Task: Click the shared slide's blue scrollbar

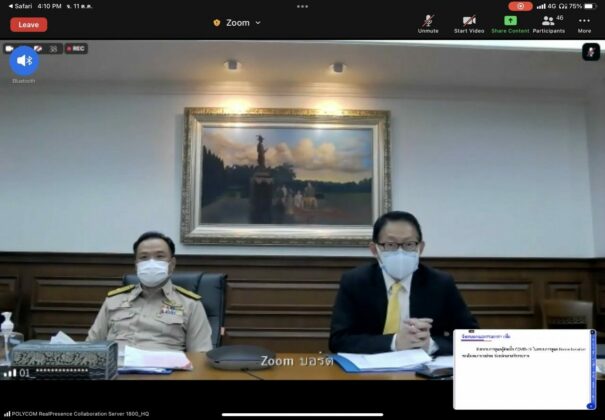Action: (x=593, y=369)
